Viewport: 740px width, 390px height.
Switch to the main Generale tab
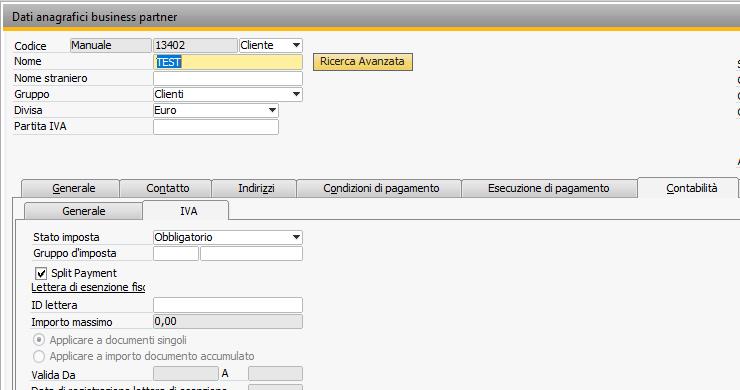click(x=70, y=188)
